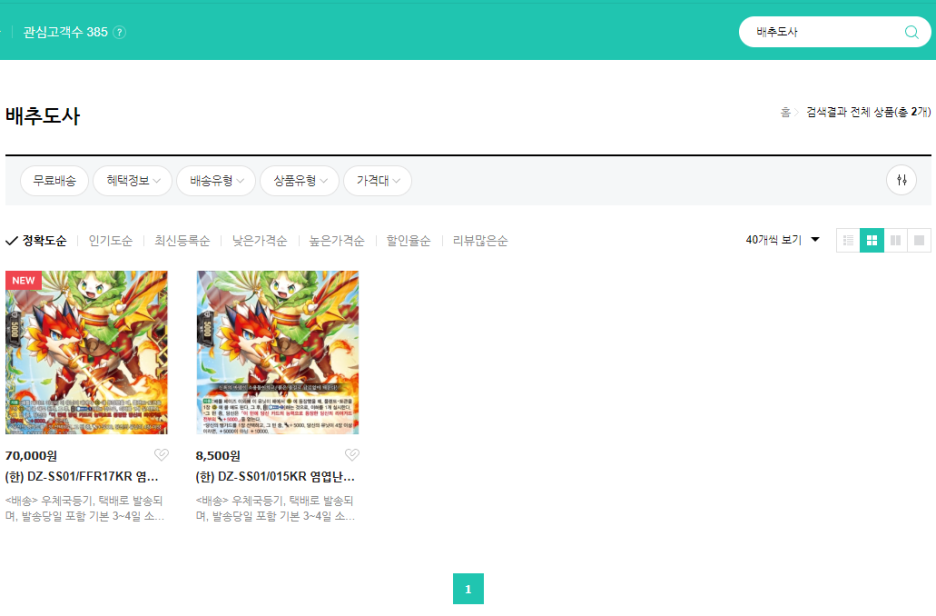Viewport: 936px width, 616px height.
Task: Sort by 할인율순
Action: coord(408,241)
